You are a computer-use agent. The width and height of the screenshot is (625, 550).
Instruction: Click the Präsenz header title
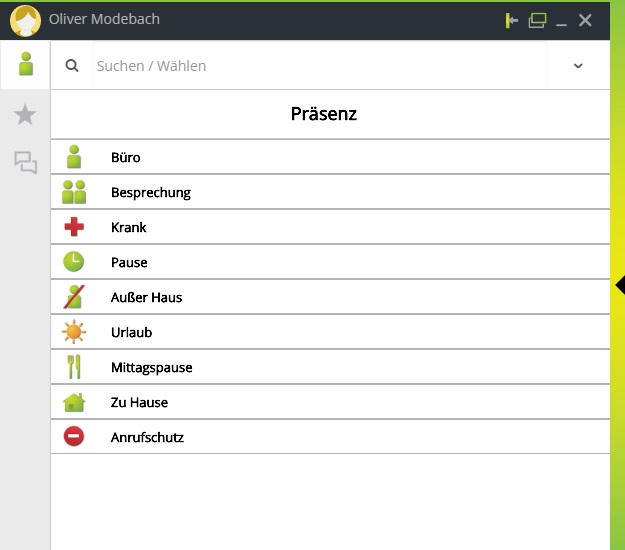(324, 114)
